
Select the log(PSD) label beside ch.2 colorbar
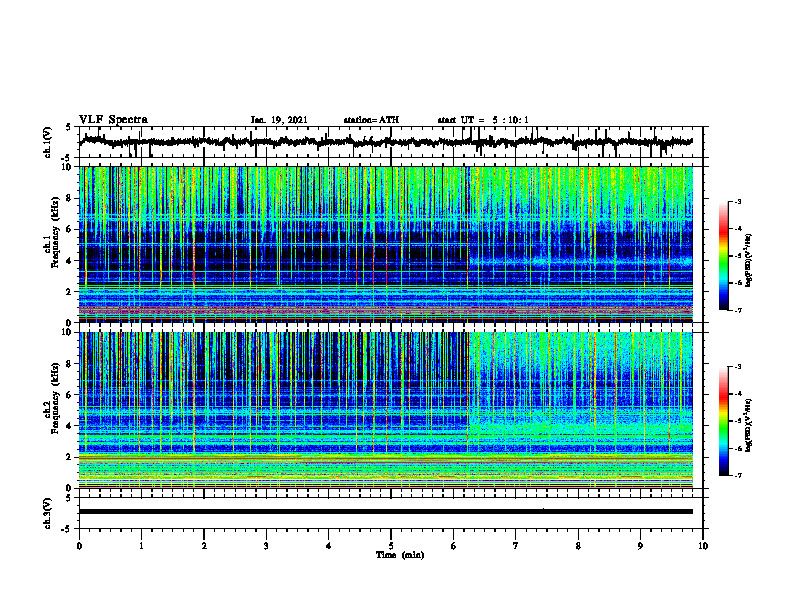(x=749, y=425)
